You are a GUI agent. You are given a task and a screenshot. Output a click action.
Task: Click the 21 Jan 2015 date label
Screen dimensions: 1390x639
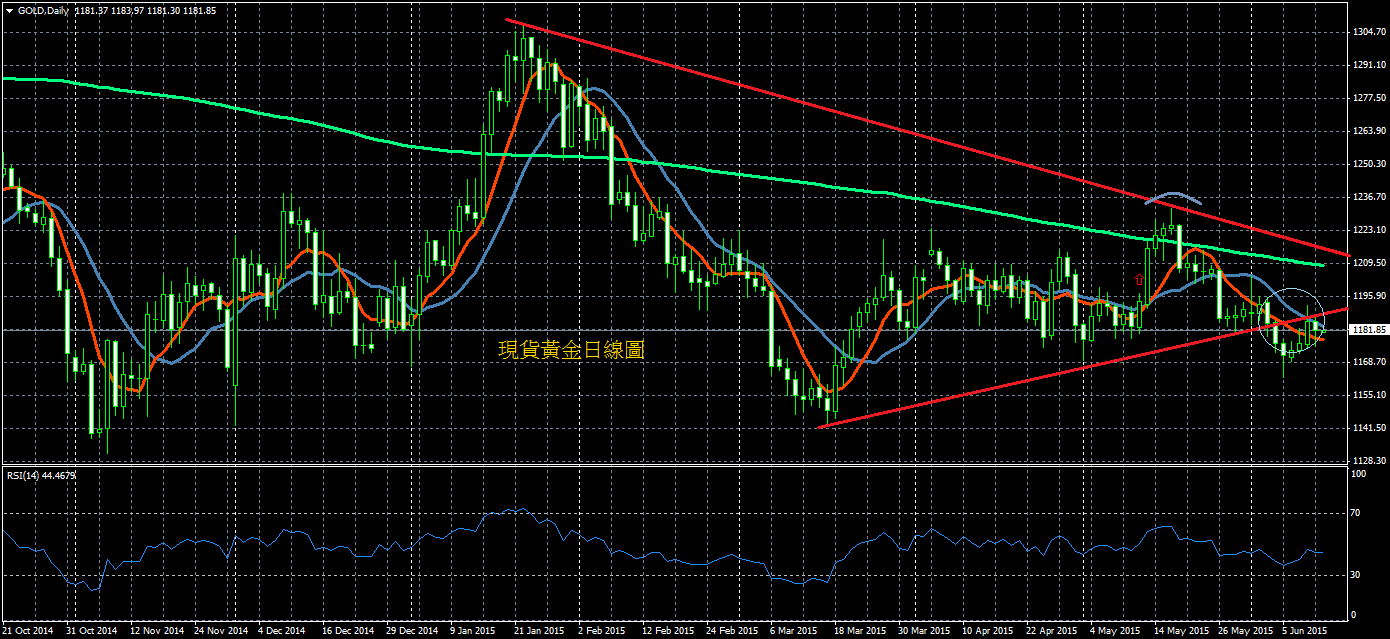tap(539, 631)
